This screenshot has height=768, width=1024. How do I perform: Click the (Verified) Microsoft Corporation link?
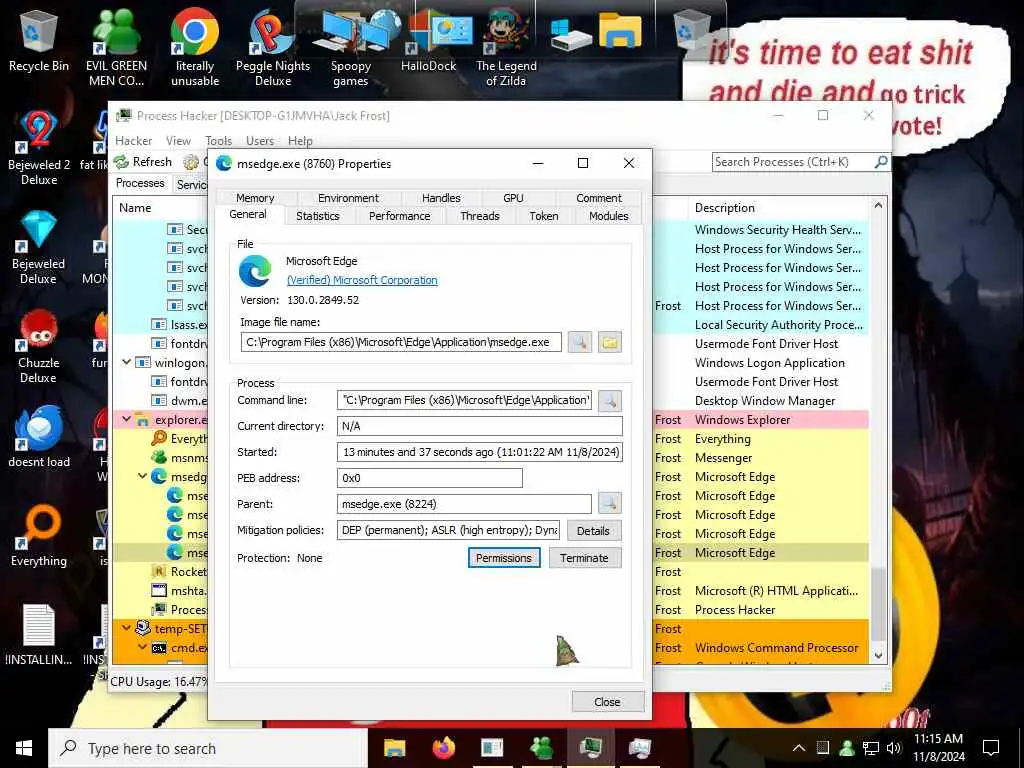coord(362,280)
